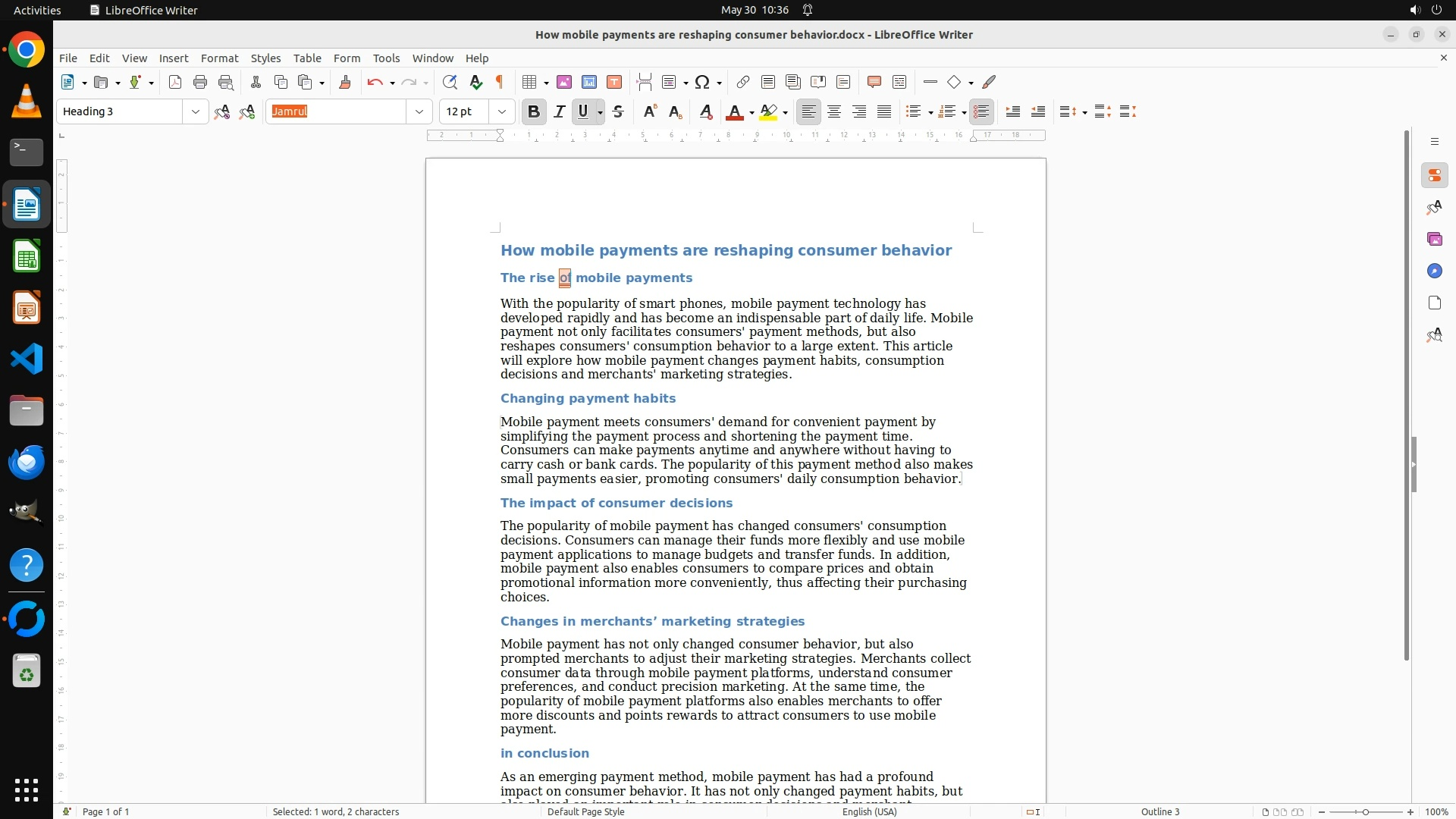Open Gallery panel in sidebar

1434,239
